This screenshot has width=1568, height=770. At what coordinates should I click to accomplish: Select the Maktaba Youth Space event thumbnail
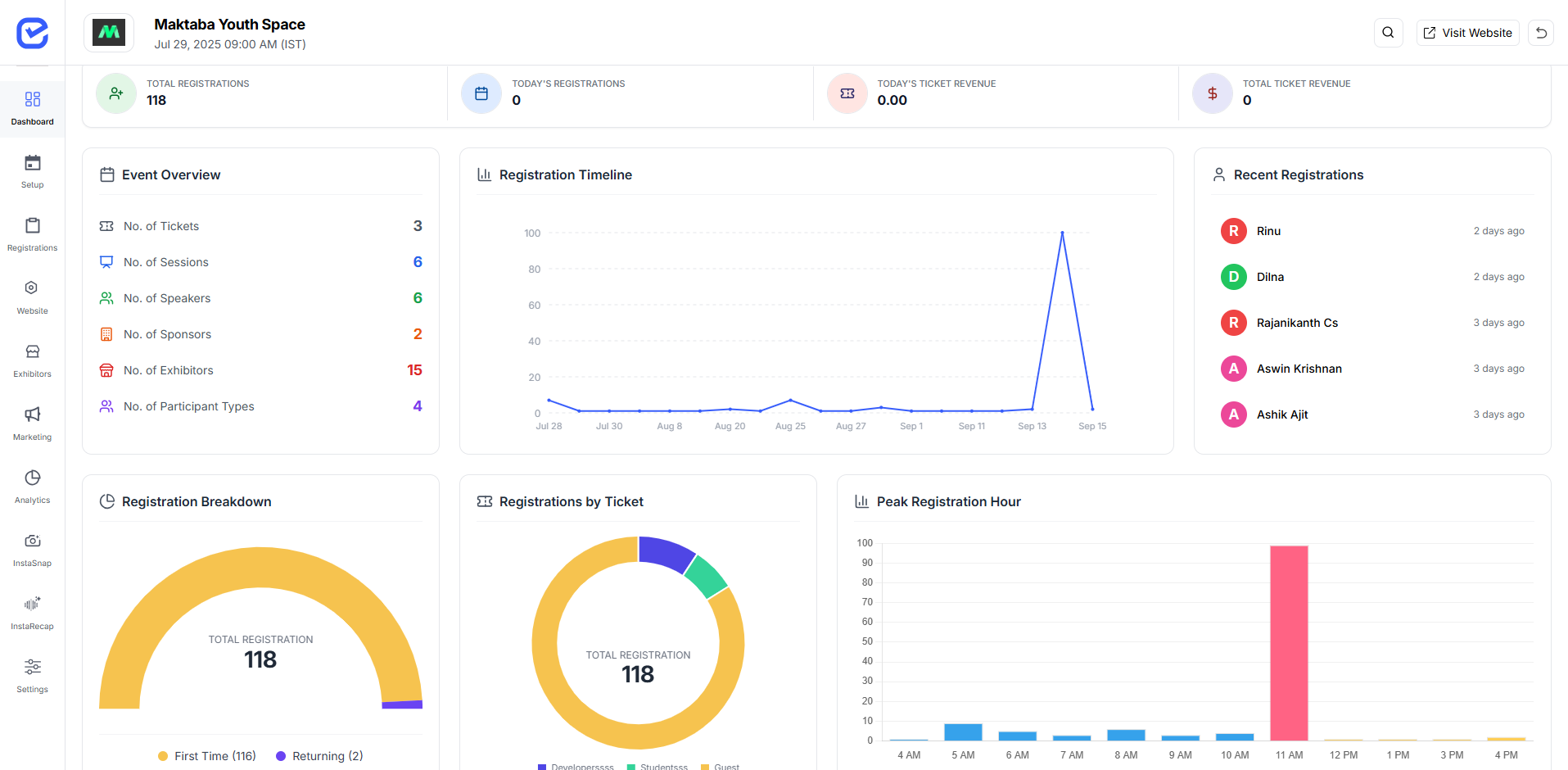(x=109, y=33)
